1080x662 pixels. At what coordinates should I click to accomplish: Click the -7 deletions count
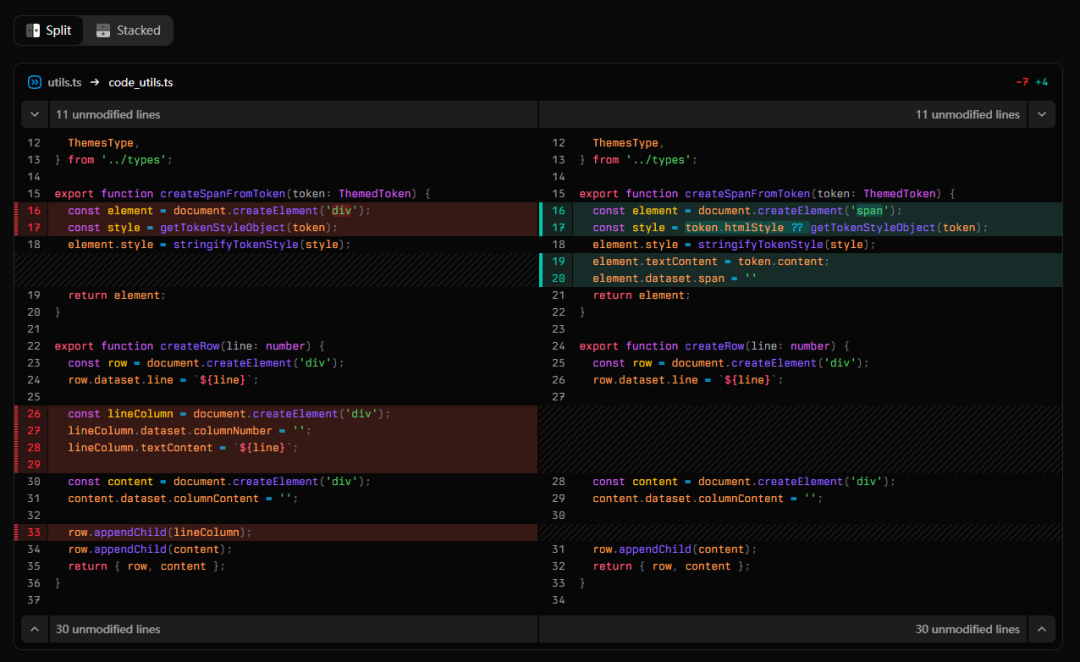(1022, 82)
